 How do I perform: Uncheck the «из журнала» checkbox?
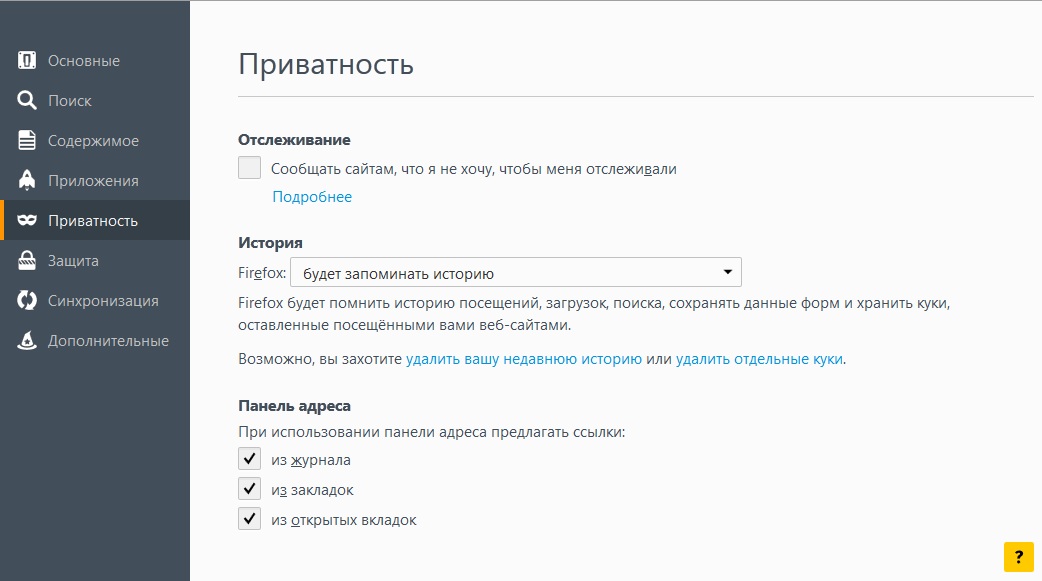pyautogui.click(x=249, y=459)
